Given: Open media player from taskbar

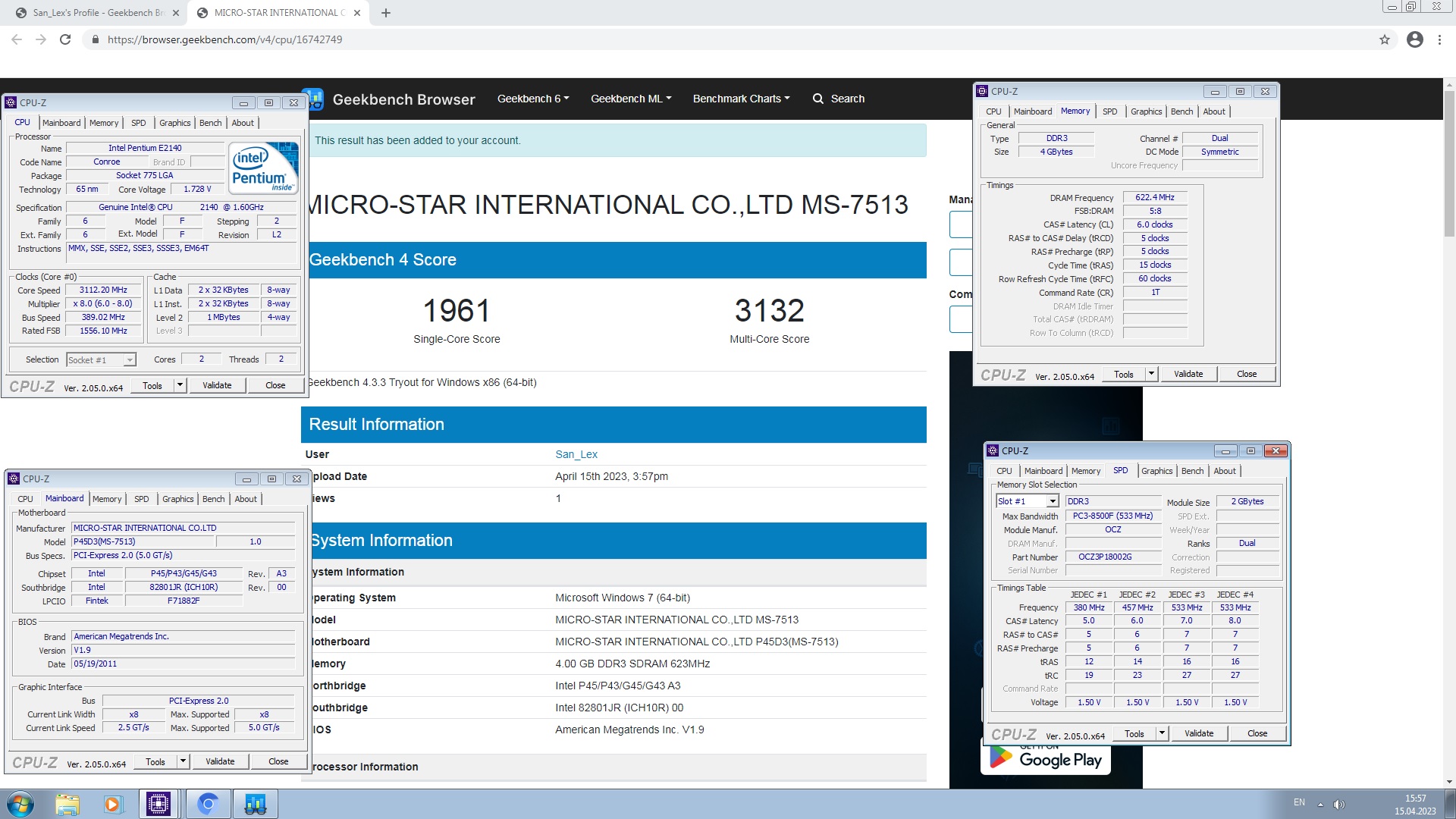Looking at the screenshot, I should coord(113,804).
